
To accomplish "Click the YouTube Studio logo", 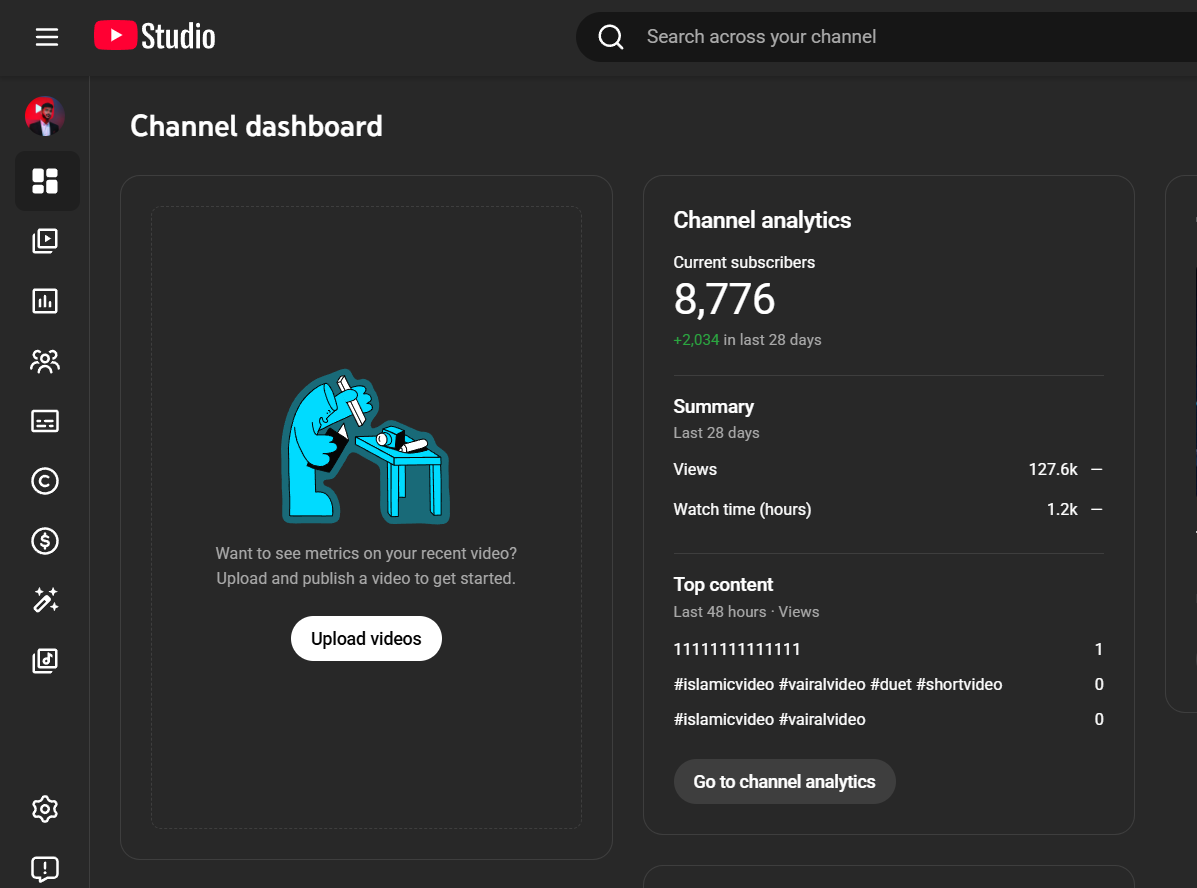I will (155, 37).
